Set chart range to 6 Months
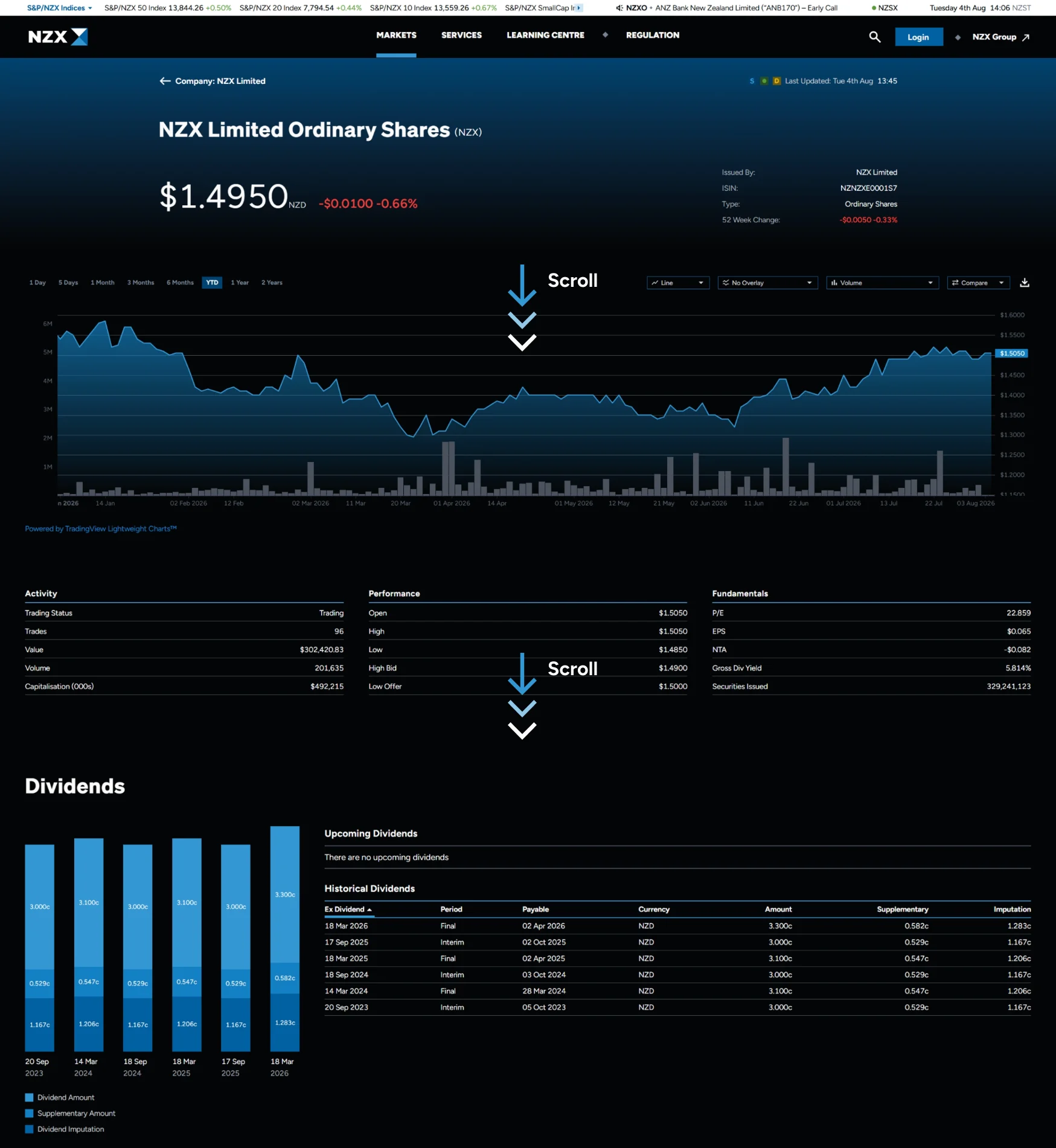Image resolution: width=1056 pixels, height=1148 pixels. pos(180,283)
